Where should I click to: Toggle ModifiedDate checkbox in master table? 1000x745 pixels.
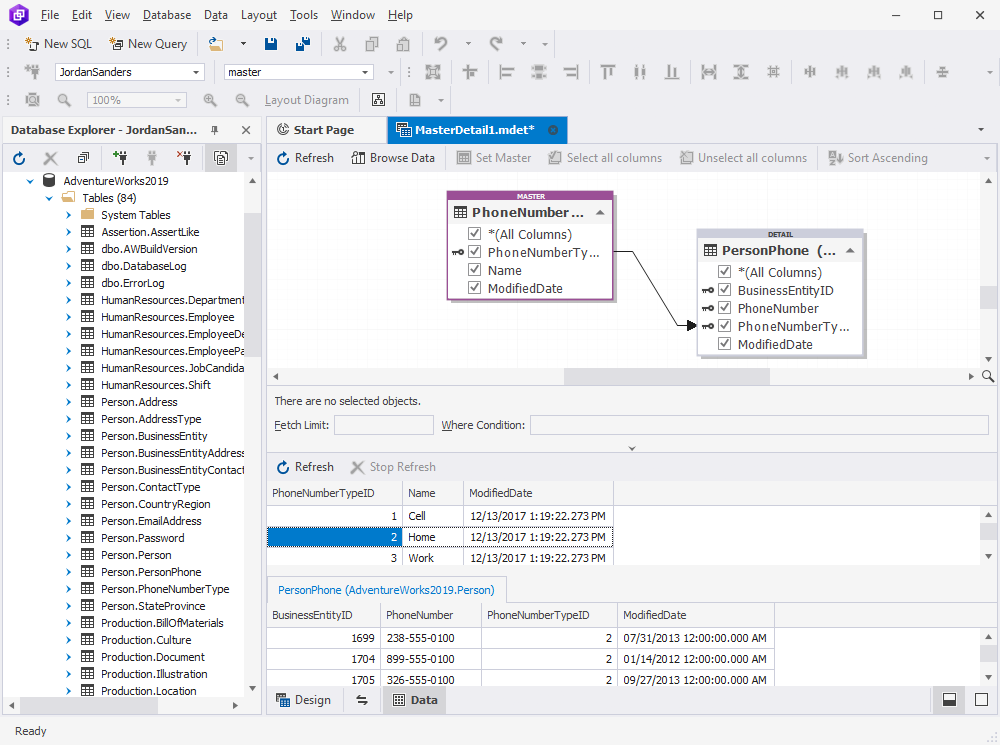click(474, 287)
